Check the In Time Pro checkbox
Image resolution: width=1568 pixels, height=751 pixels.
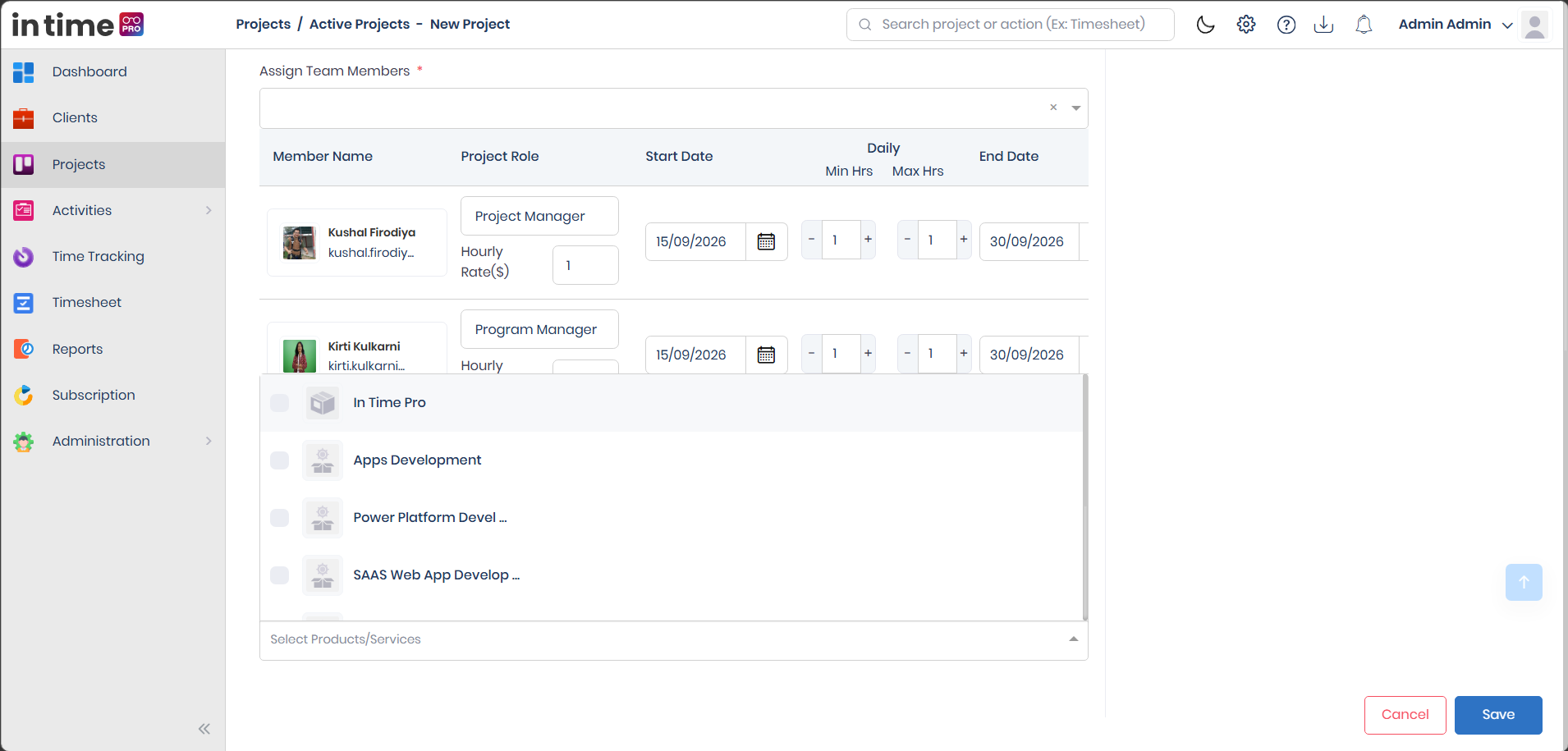click(280, 402)
